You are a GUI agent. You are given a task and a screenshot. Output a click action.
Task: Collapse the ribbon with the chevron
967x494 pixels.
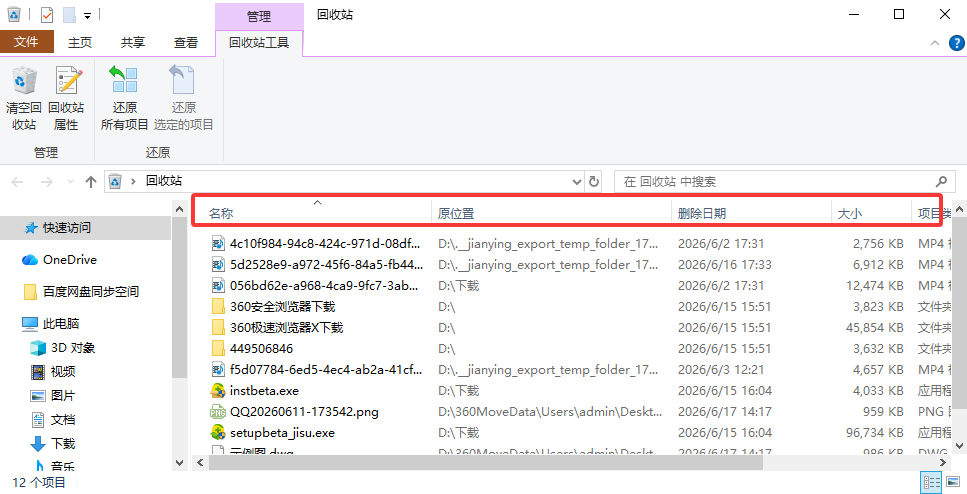point(935,43)
